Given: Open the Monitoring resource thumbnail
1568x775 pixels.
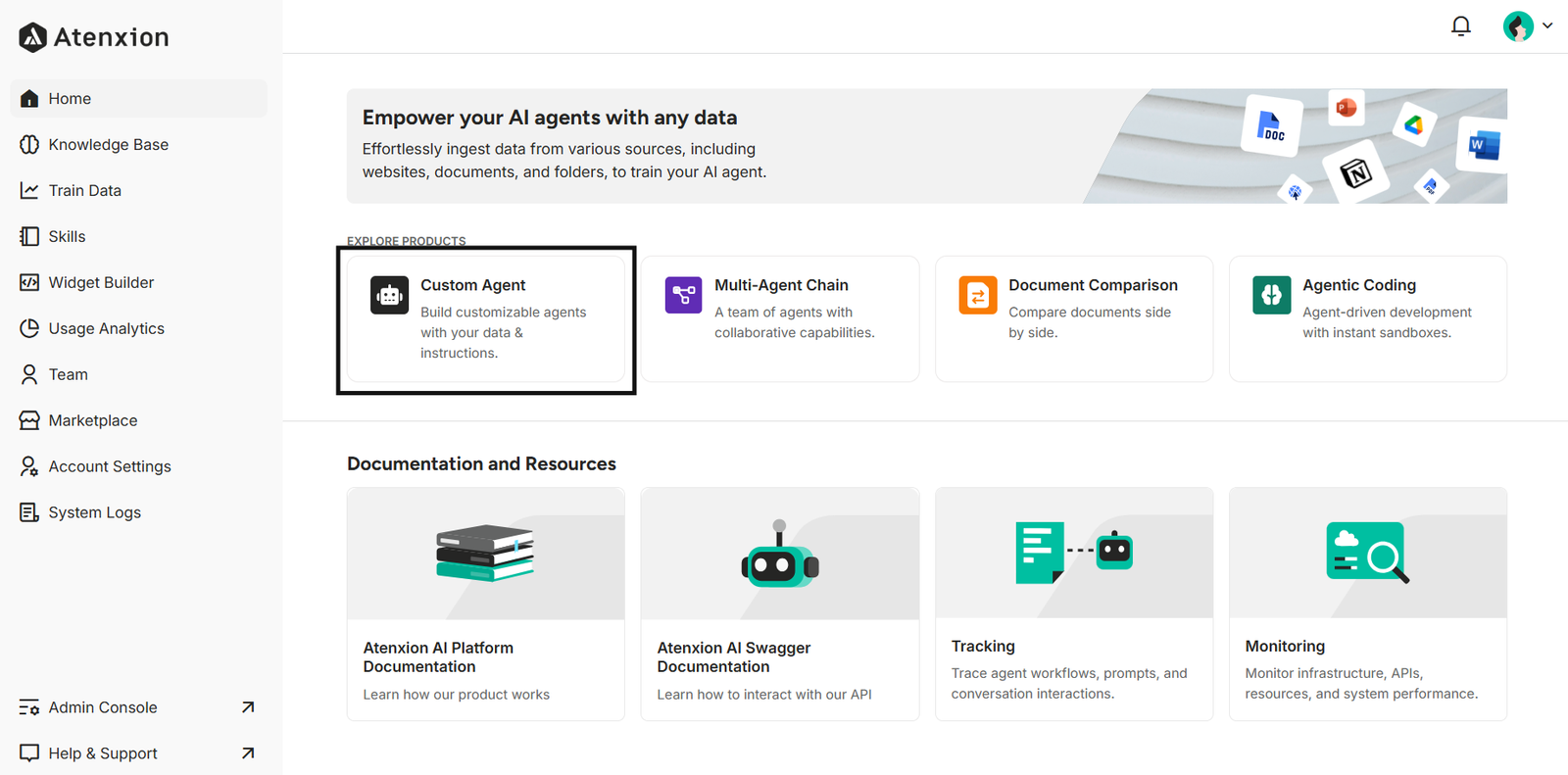Looking at the screenshot, I should tap(1368, 553).
